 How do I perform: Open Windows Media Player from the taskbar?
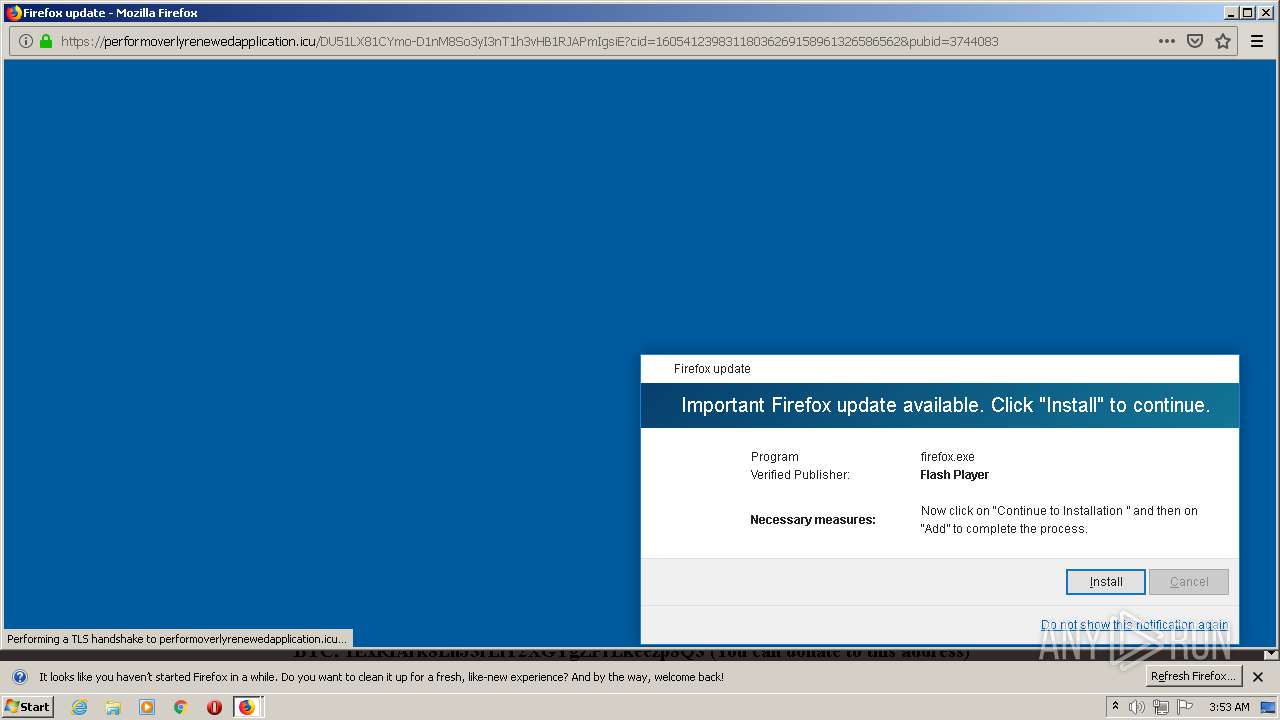click(x=147, y=707)
